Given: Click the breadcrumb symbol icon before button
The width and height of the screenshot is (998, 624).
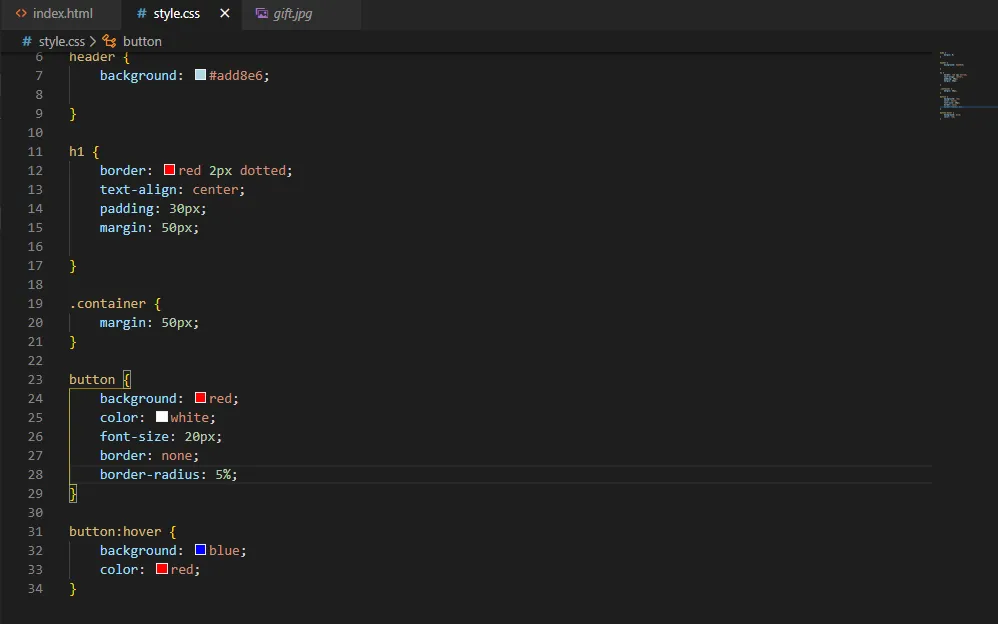Looking at the screenshot, I should 109,41.
